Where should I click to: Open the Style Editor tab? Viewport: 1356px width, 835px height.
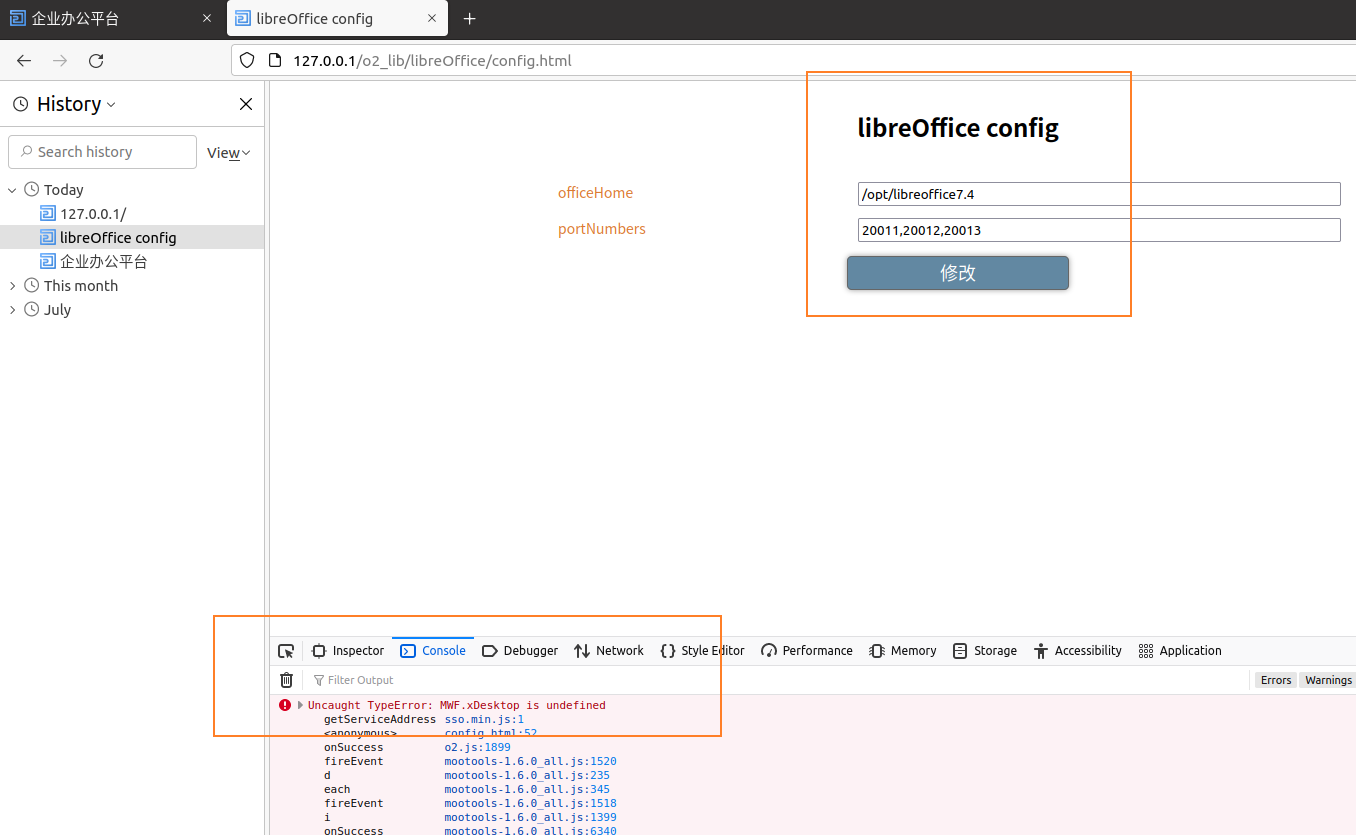pos(702,651)
